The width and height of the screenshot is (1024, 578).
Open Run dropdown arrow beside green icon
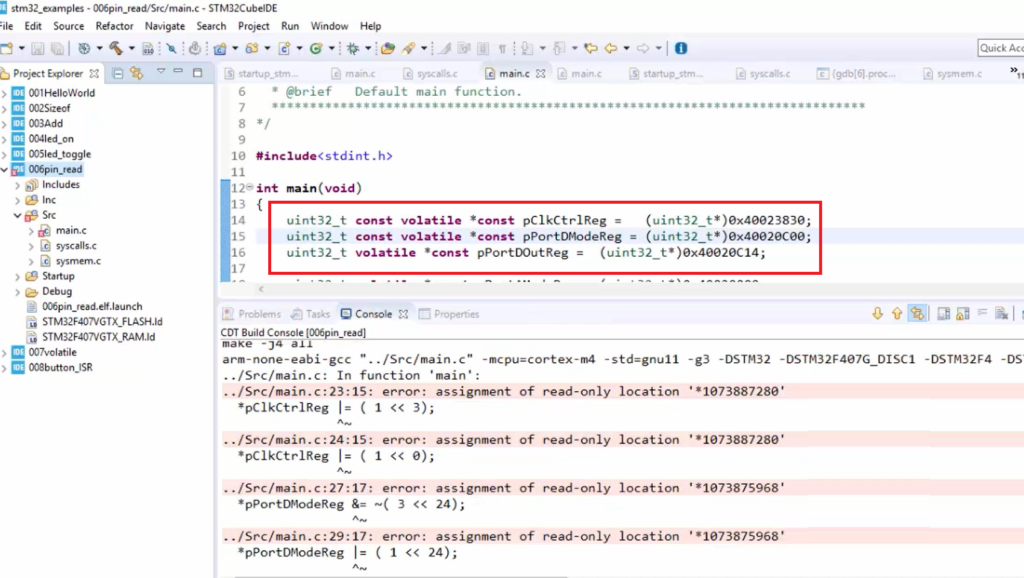[331, 48]
